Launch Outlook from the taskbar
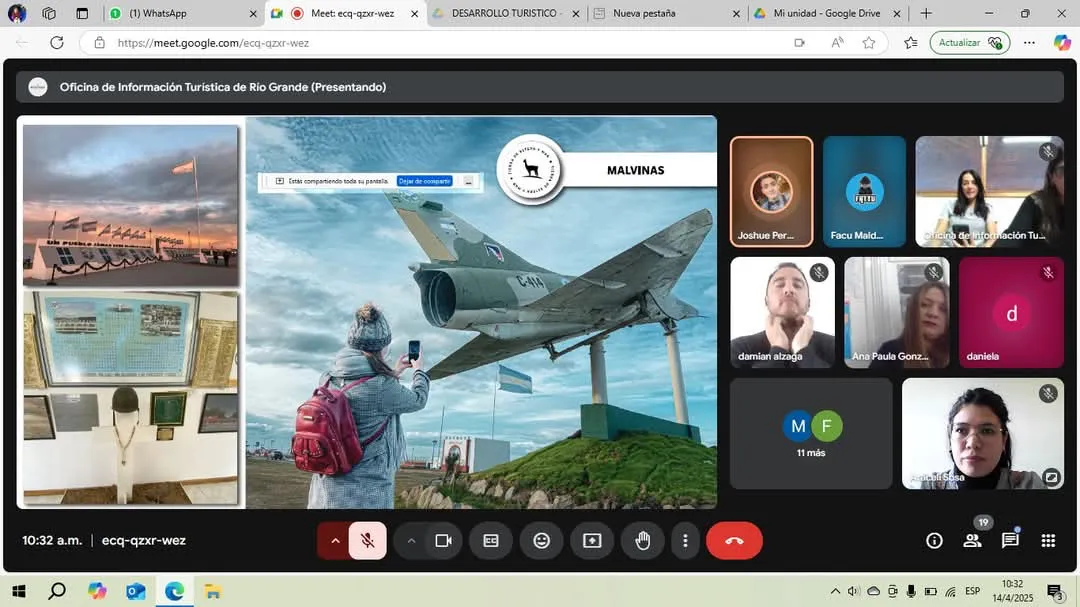 pyautogui.click(x=136, y=591)
